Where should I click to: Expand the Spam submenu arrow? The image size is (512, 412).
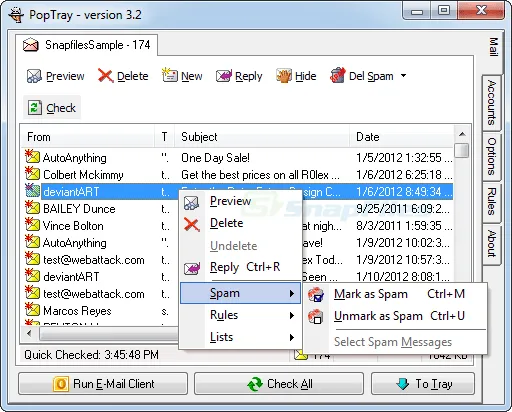pyautogui.click(x=292, y=293)
